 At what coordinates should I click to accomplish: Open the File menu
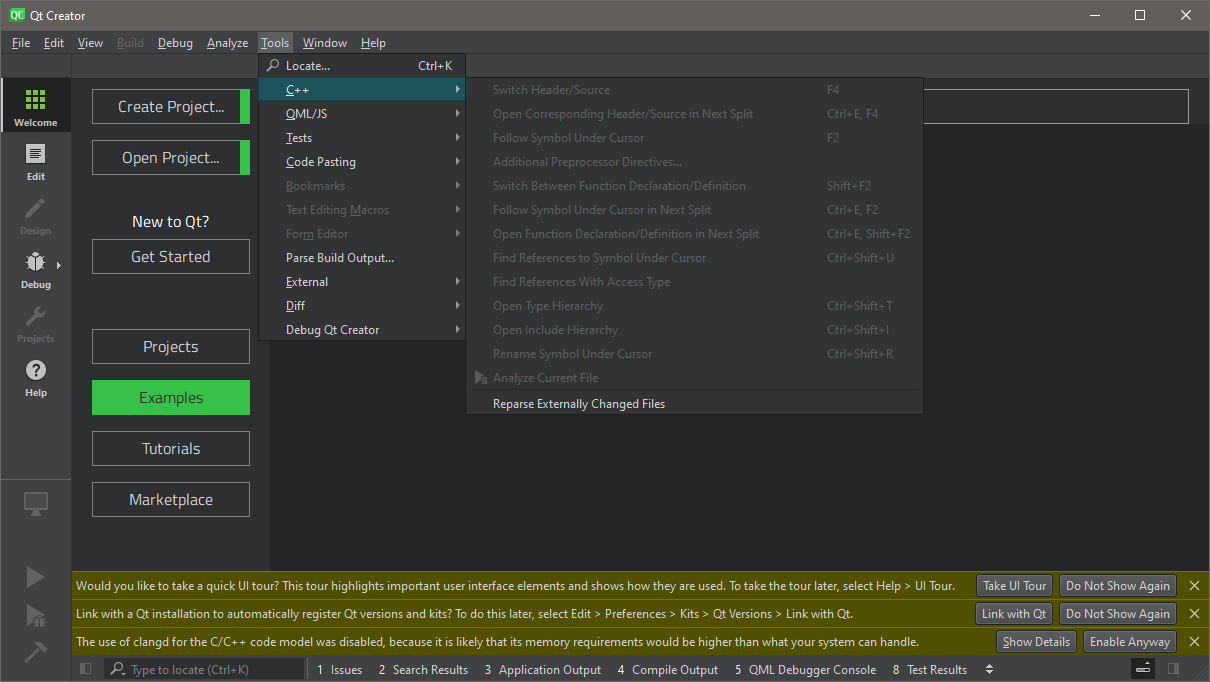[21, 43]
